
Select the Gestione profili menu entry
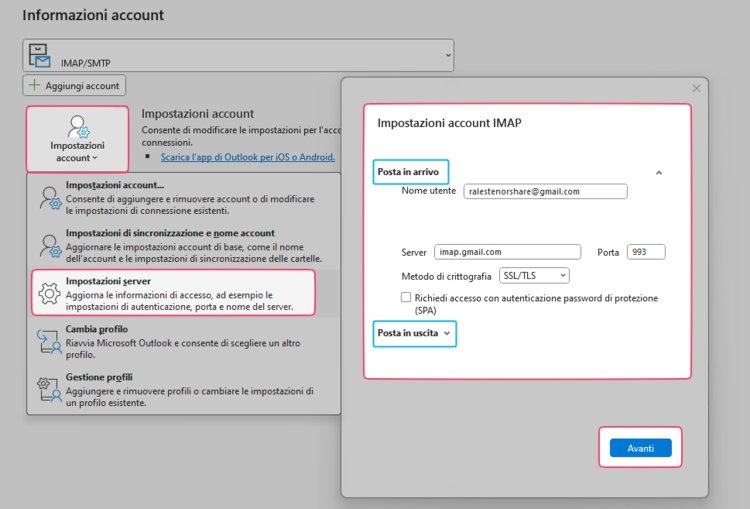(x=184, y=389)
